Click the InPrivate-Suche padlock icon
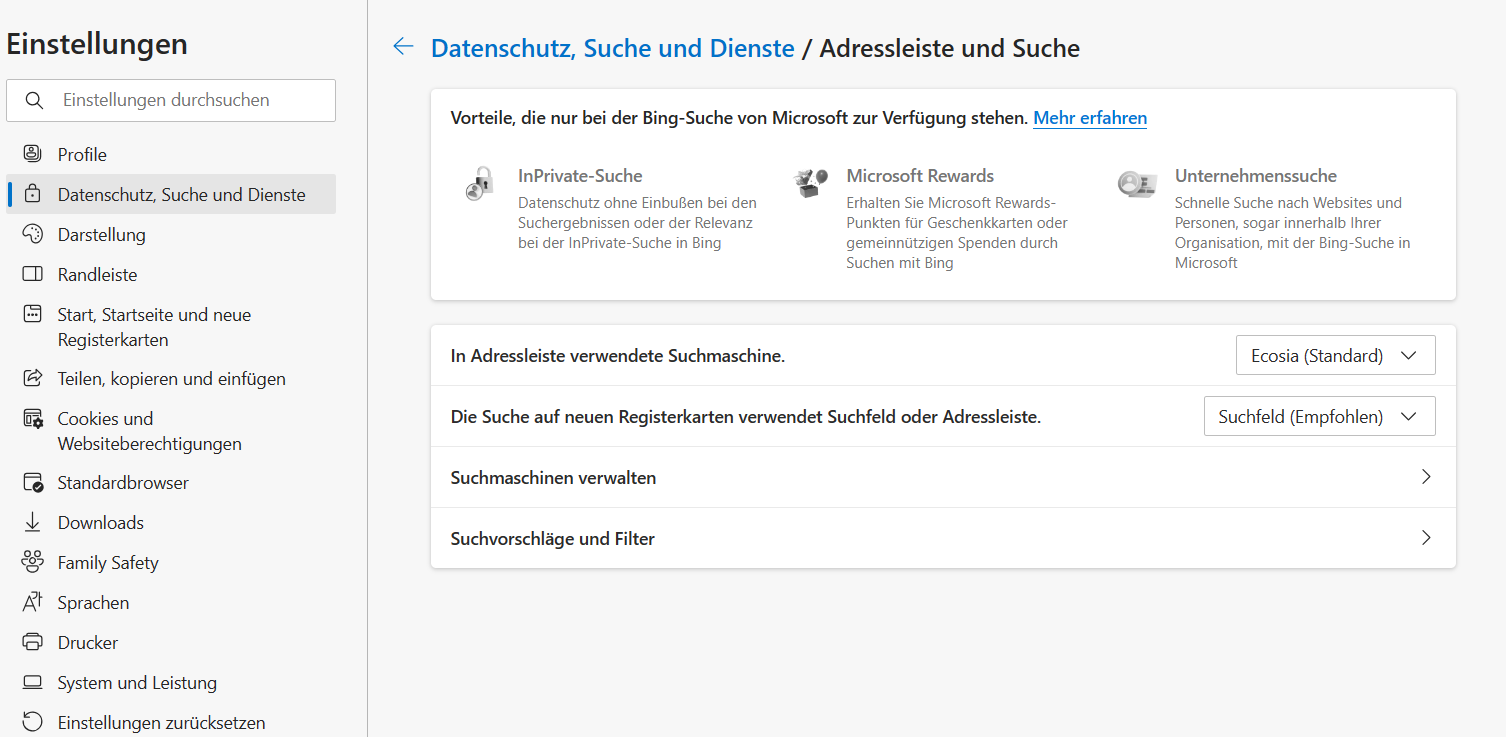 tap(480, 184)
